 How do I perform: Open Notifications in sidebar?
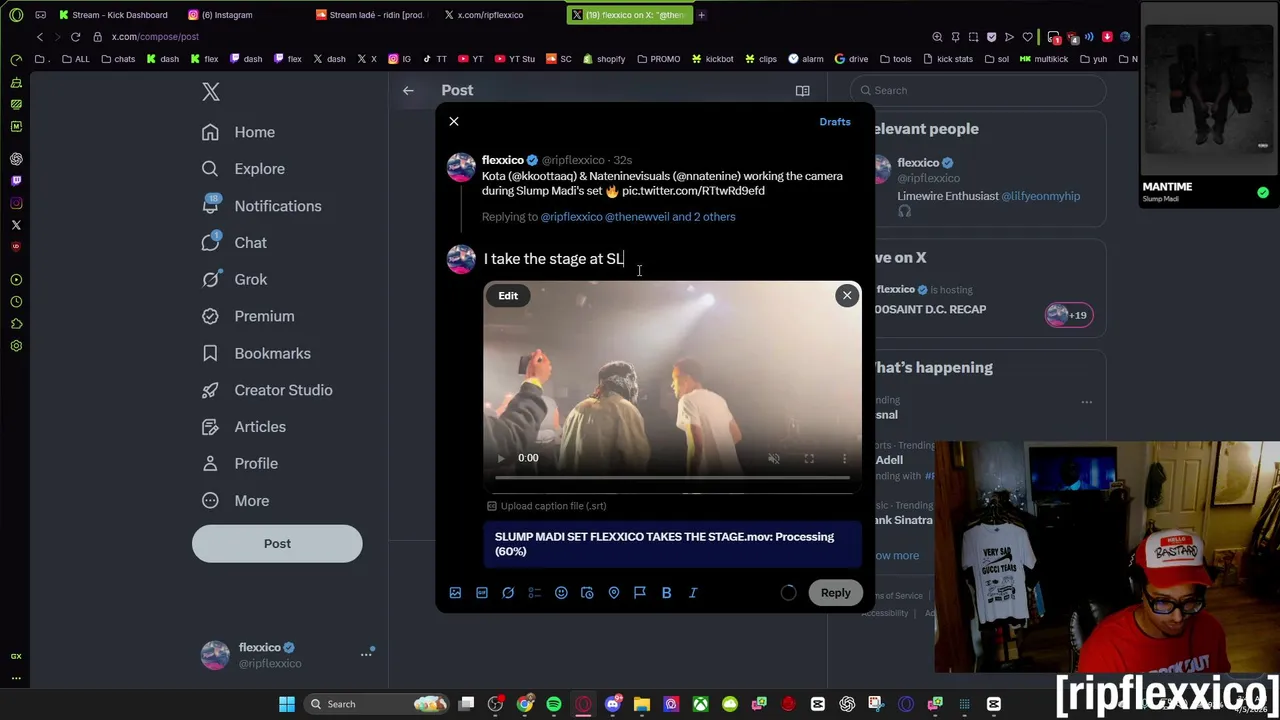point(261,206)
